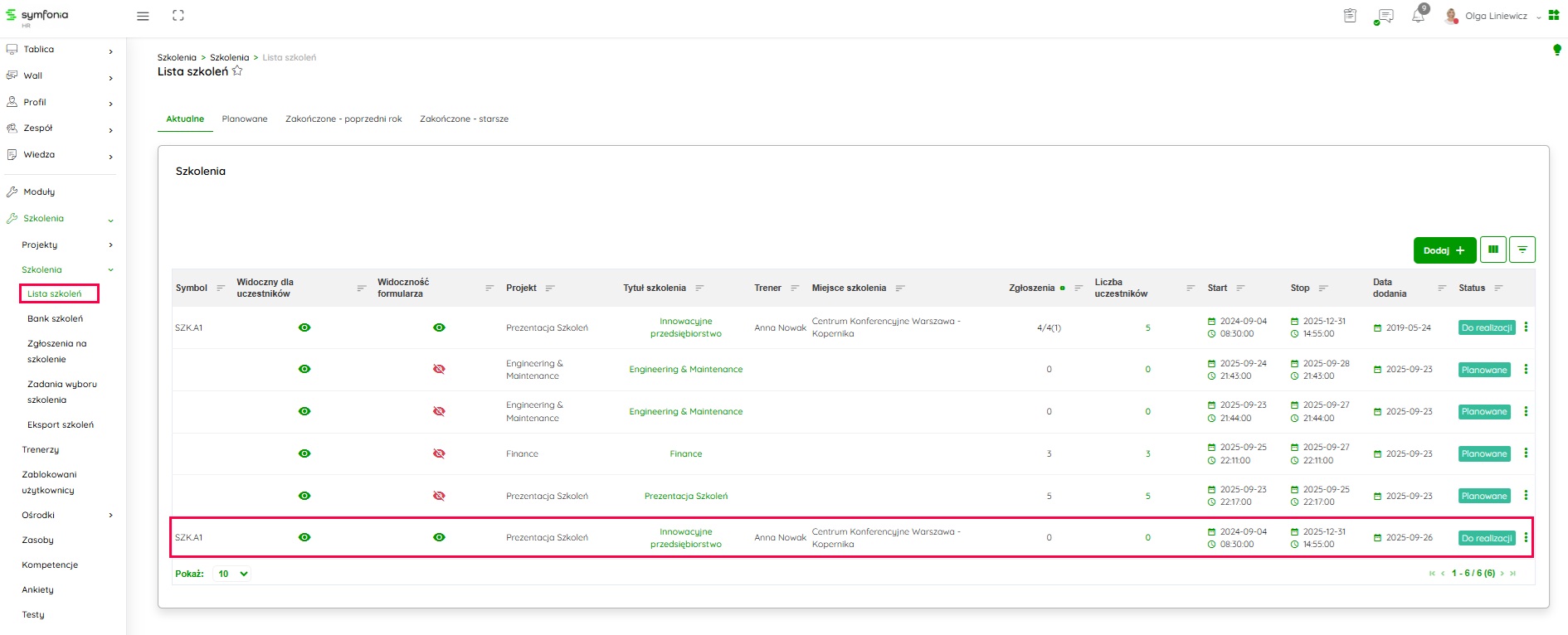Open column layout settings button
The image size is (1568, 635).
[1493, 250]
